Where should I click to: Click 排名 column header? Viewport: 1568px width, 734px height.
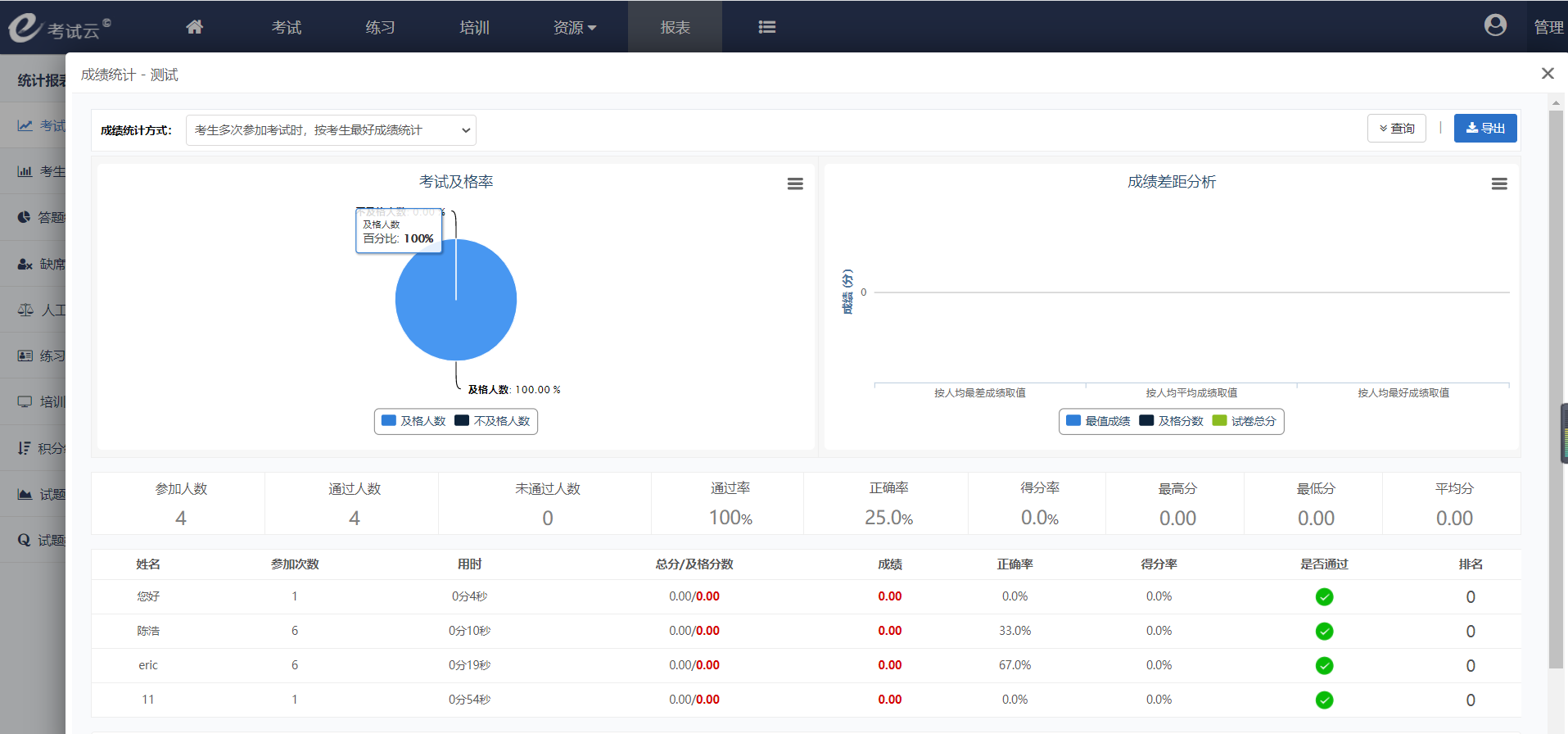(1471, 564)
